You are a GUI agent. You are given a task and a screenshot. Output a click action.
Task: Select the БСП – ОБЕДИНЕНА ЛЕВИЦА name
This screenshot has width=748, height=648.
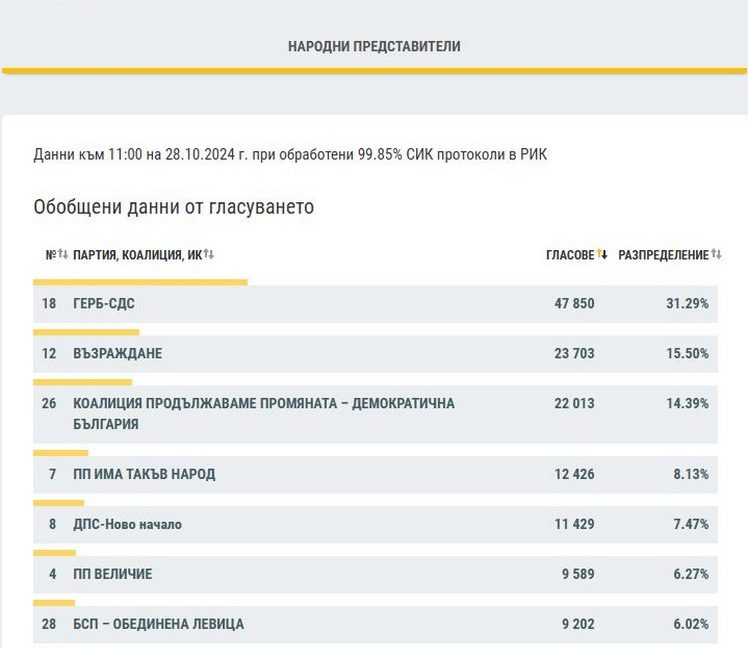pos(158,624)
